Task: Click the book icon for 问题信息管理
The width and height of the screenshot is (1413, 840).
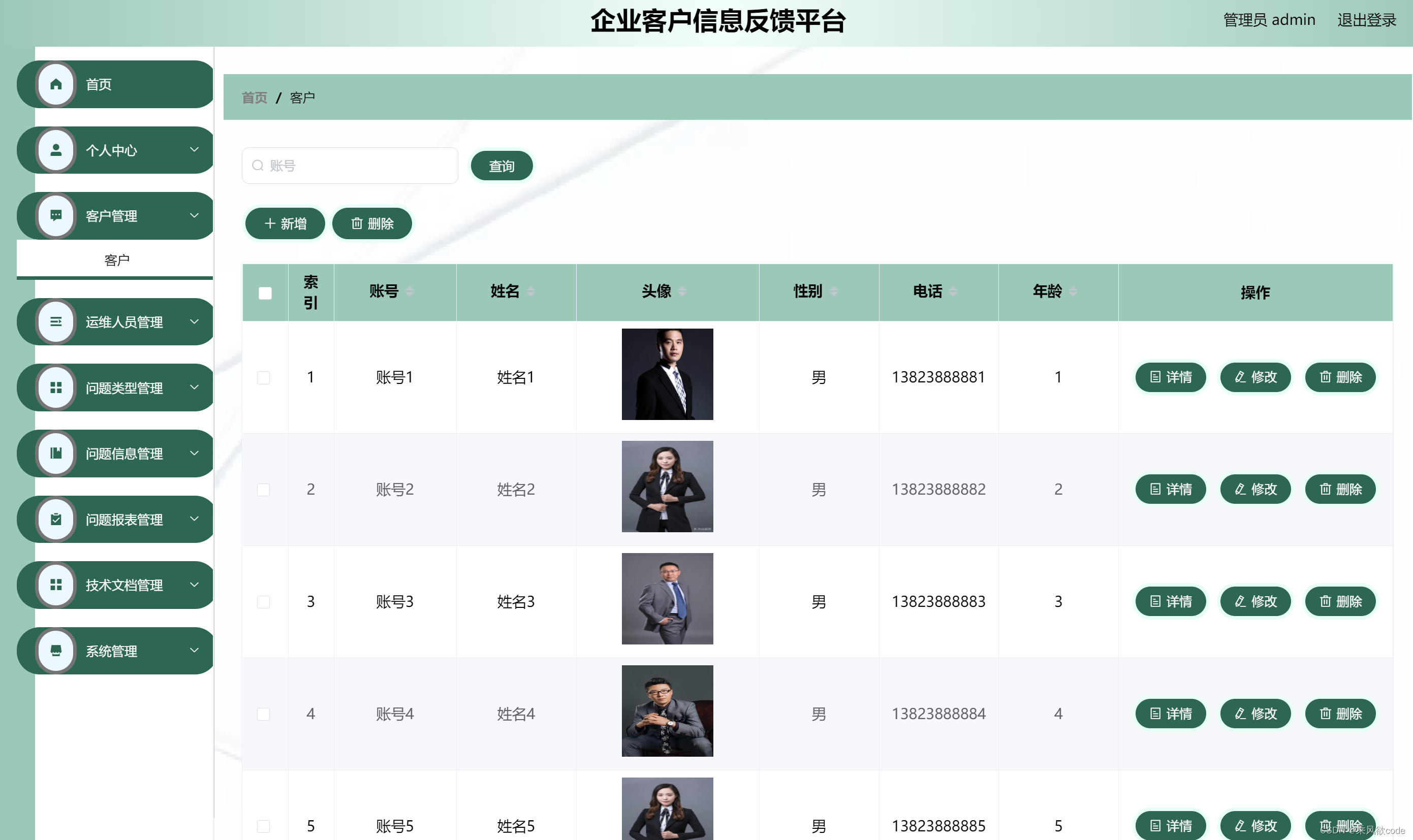Action: coord(55,453)
